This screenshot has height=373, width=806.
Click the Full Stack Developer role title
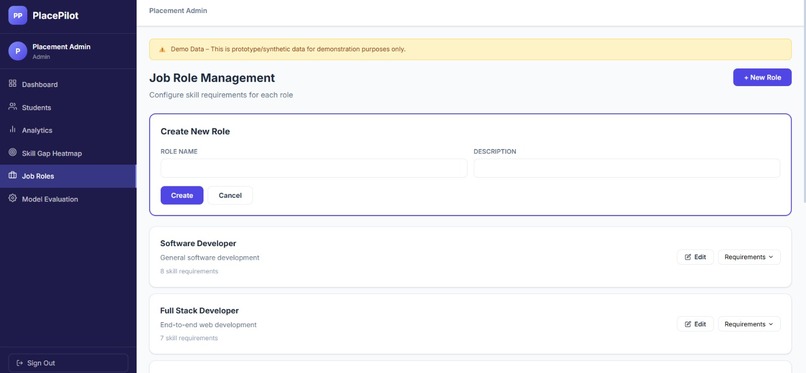click(199, 310)
